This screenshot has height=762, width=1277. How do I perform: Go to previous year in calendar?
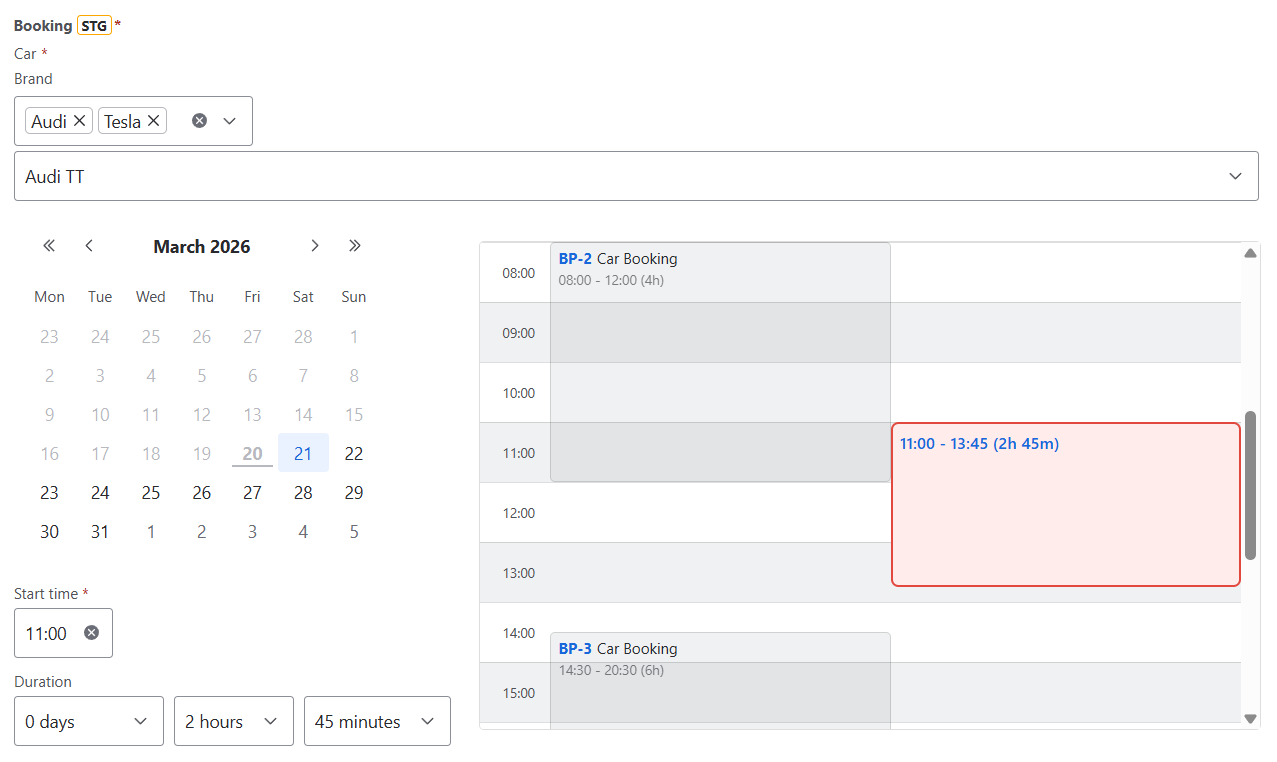(49, 246)
